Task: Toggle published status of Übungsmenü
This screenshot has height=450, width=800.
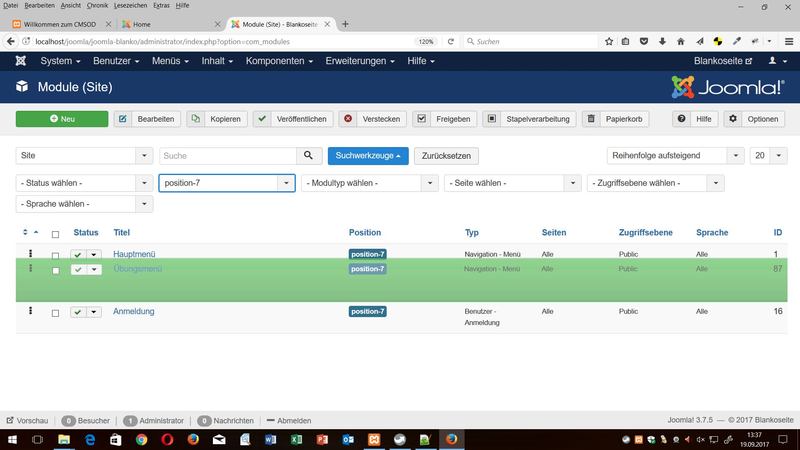Action: point(78,269)
